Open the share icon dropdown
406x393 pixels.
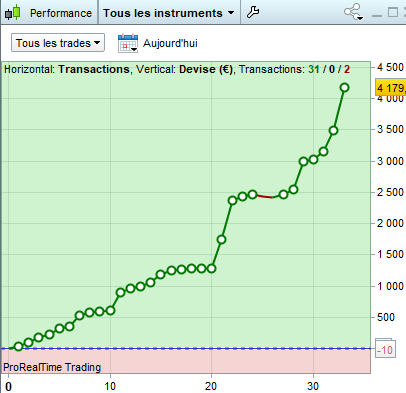[x=353, y=12]
